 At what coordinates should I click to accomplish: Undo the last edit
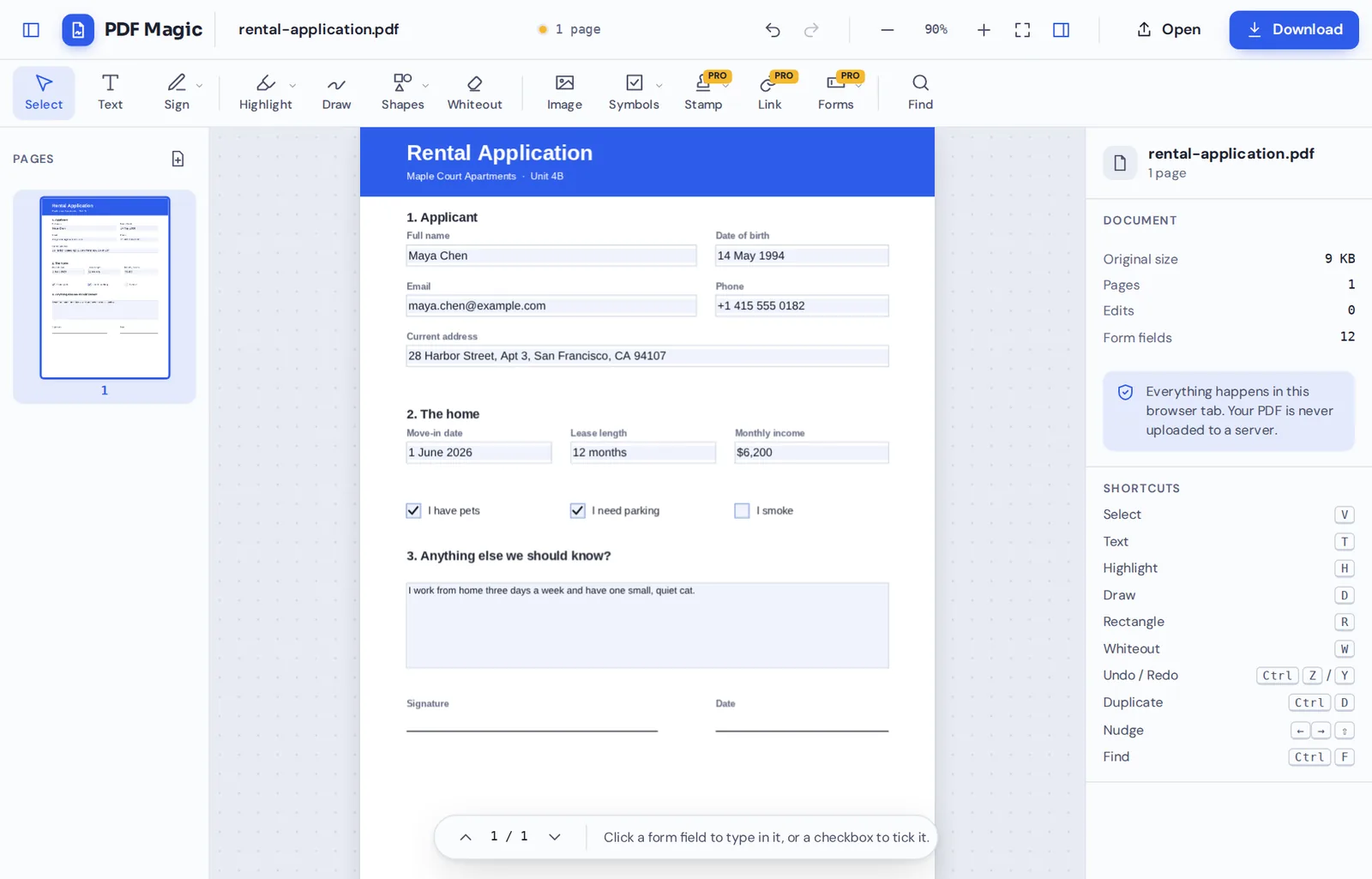[773, 30]
